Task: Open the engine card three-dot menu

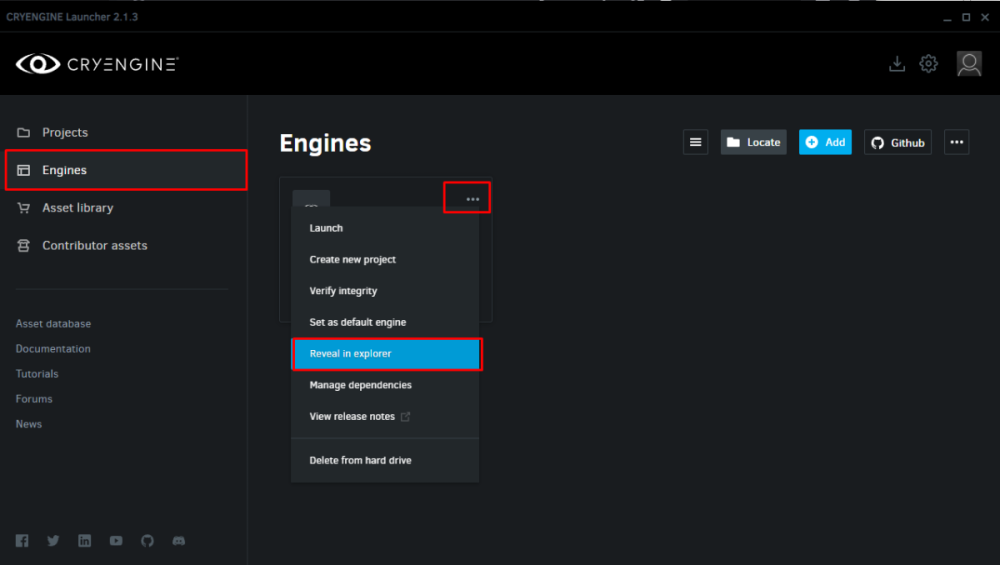Action: pyautogui.click(x=472, y=199)
